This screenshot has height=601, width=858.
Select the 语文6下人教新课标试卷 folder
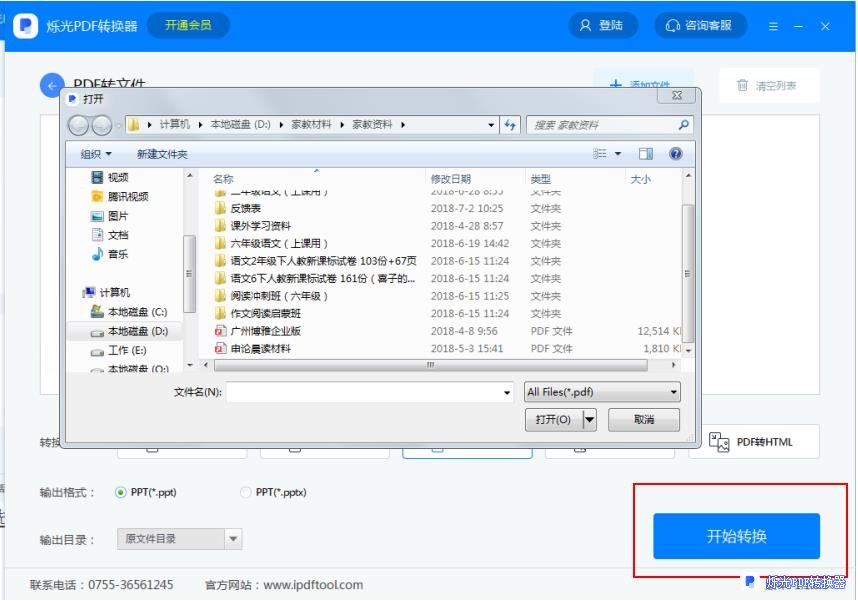click(315, 279)
